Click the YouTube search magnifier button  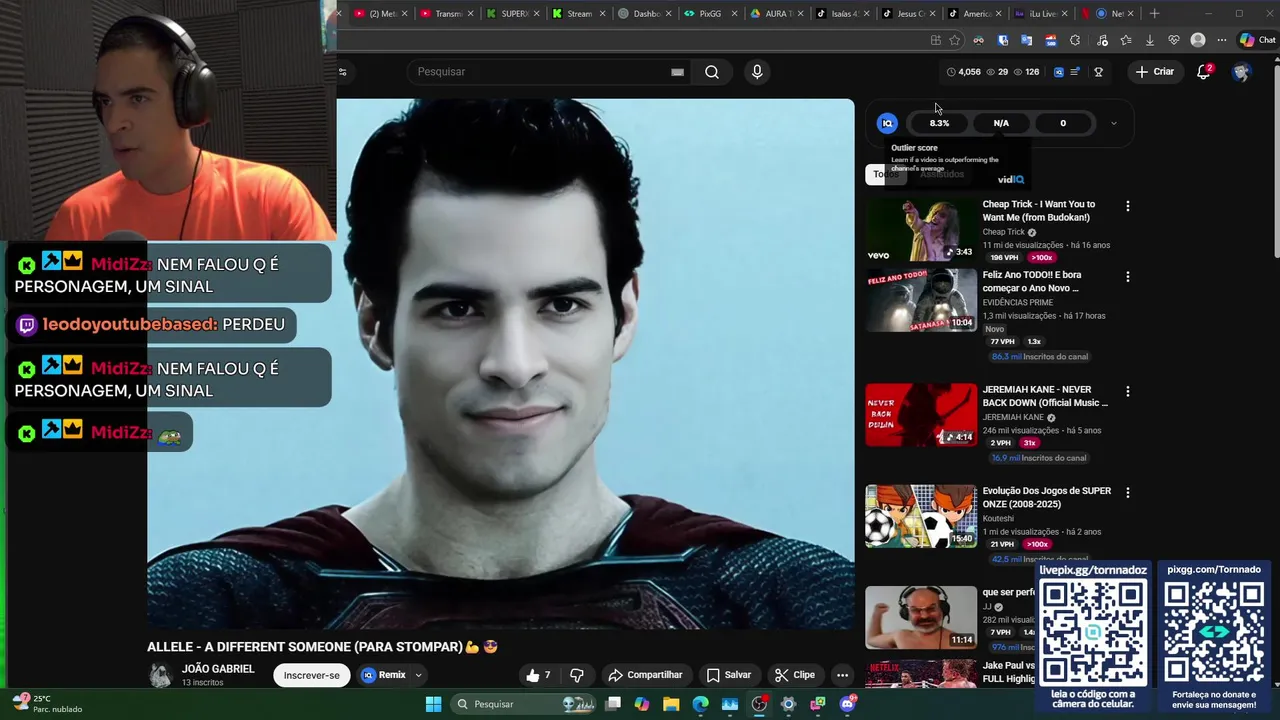pos(712,72)
